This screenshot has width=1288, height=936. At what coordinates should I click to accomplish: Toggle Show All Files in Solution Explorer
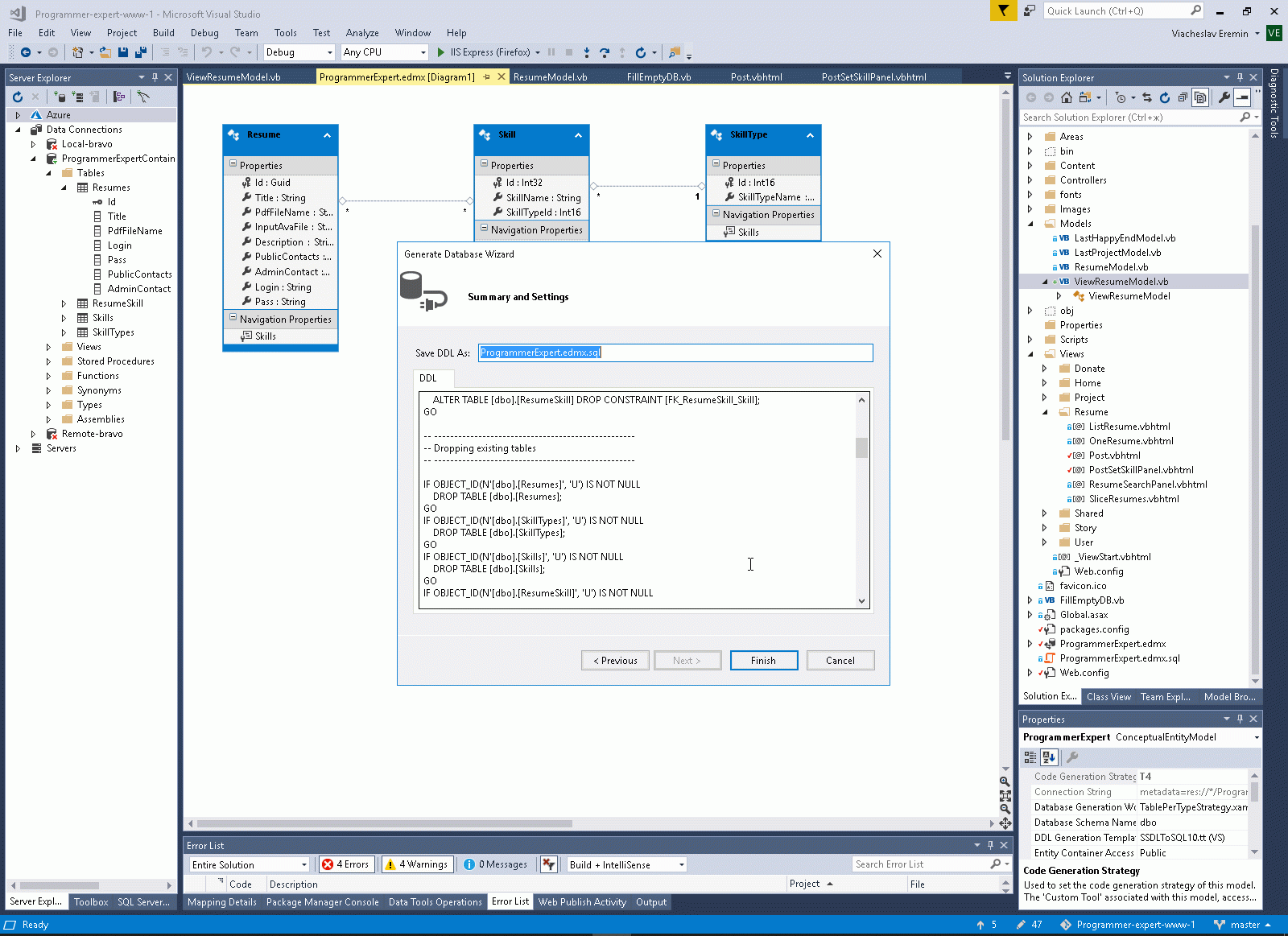pos(1200,97)
